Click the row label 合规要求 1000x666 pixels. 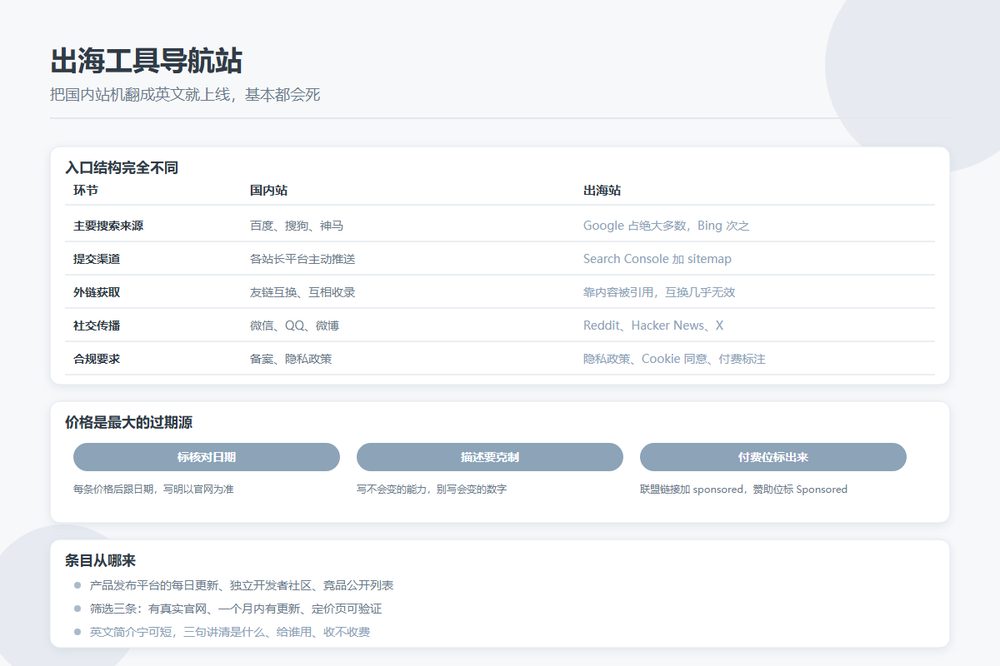tap(96, 359)
